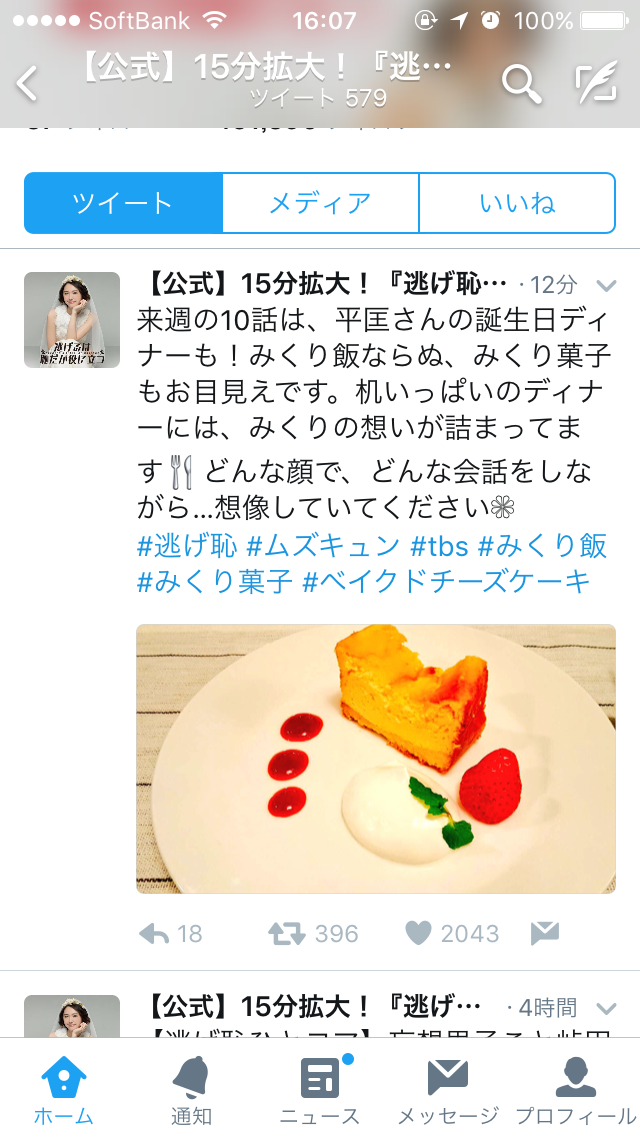Image resolution: width=640 pixels, height=1136 pixels.
Task: Open the ニュース news tab
Action: point(320,1090)
